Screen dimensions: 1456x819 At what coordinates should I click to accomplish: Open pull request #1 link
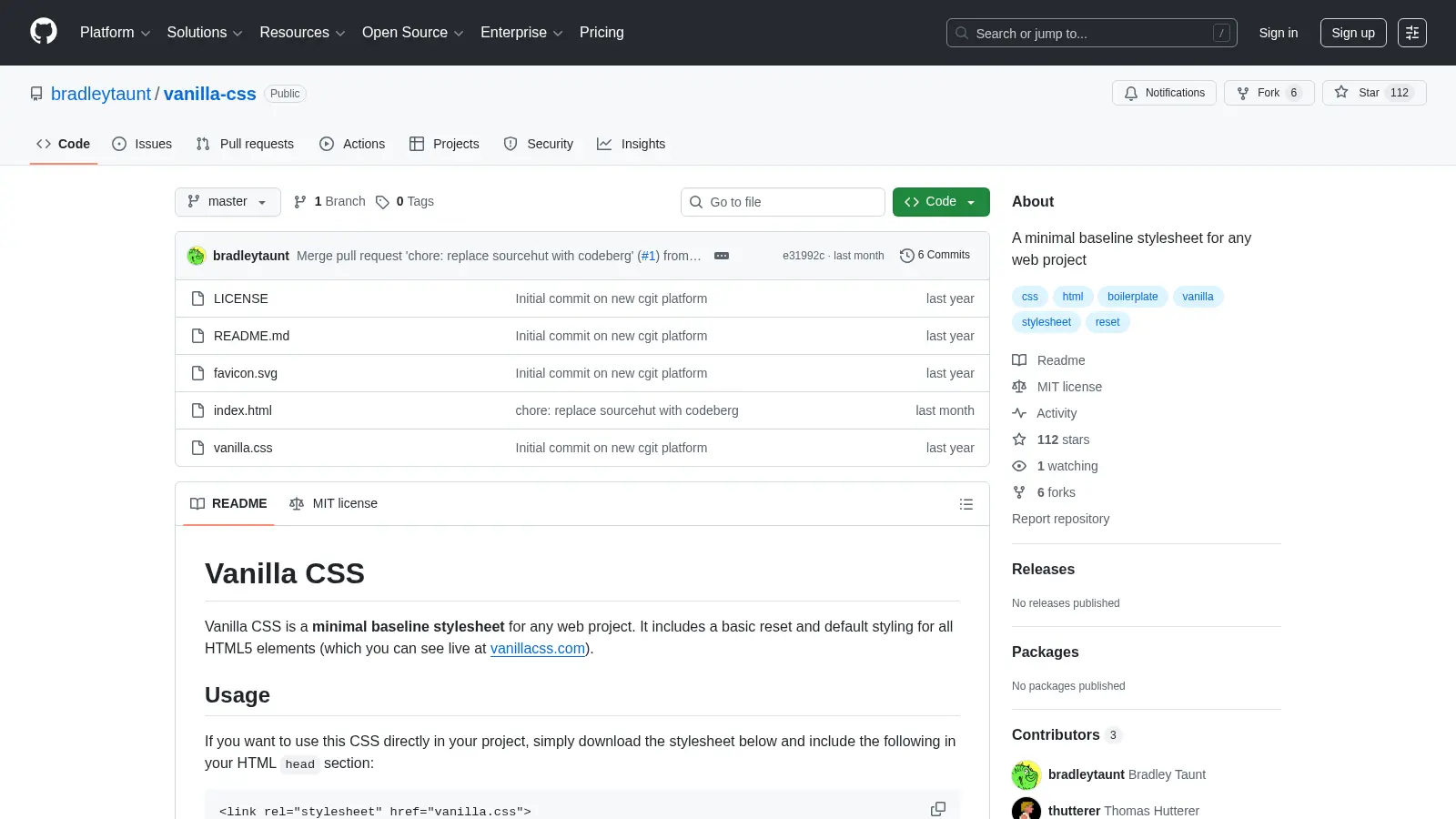point(649,256)
